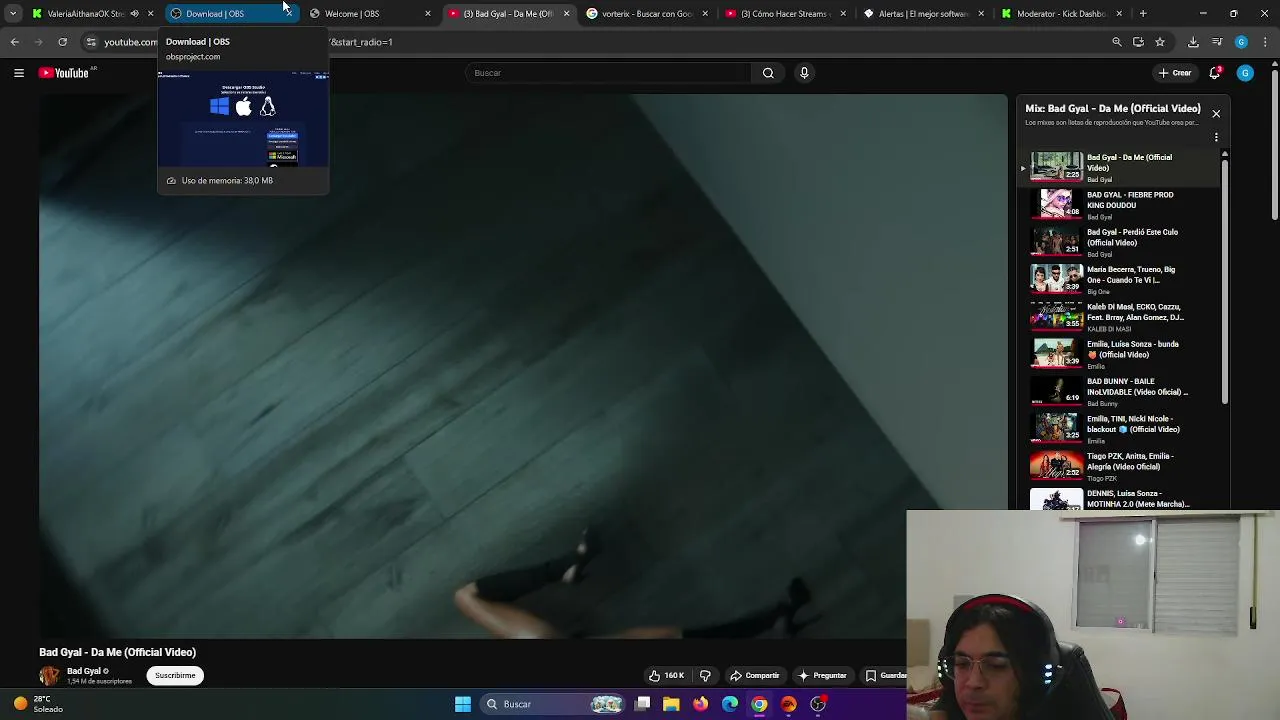The width and height of the screenshot is (1280, 720).
Task: Click the page vertical scrollbar
Action: click(x=1275, y=145)
